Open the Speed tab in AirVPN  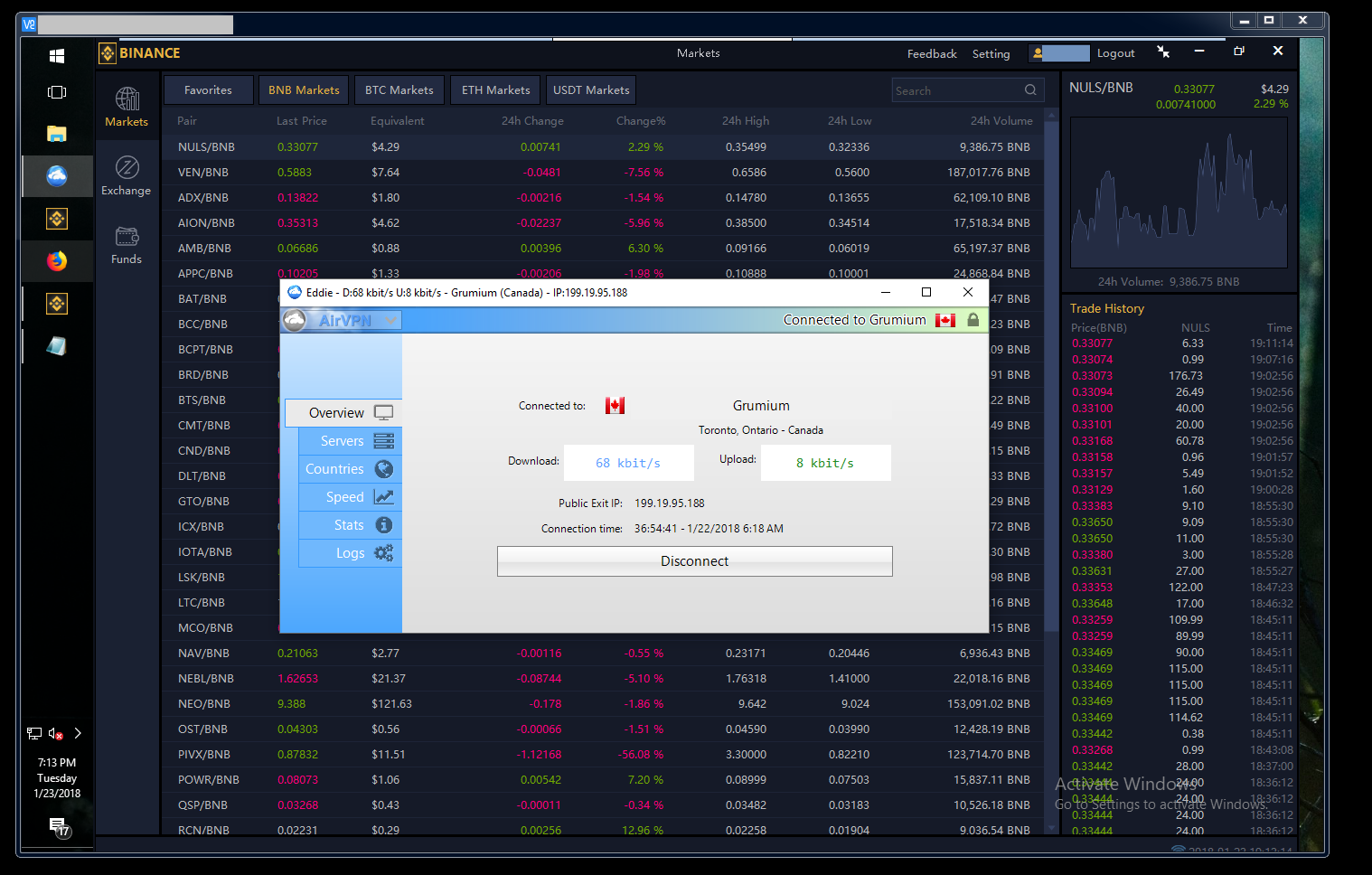pyautogui.click(x=351, y=497)
